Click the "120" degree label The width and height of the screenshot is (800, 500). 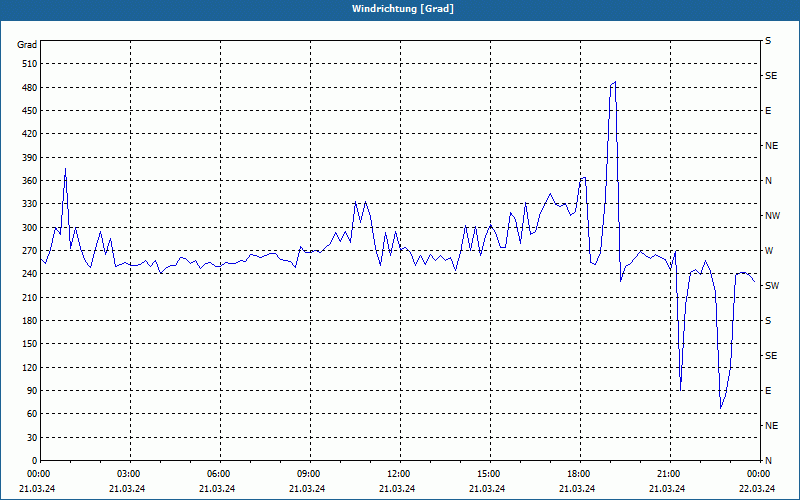coord(30,367)
